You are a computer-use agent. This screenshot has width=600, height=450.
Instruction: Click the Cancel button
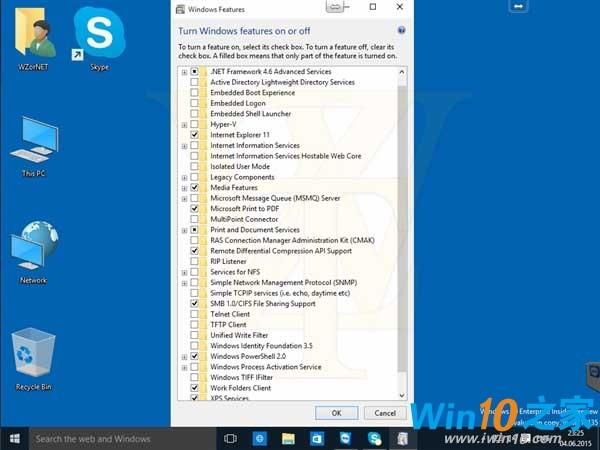pos(385,413)
